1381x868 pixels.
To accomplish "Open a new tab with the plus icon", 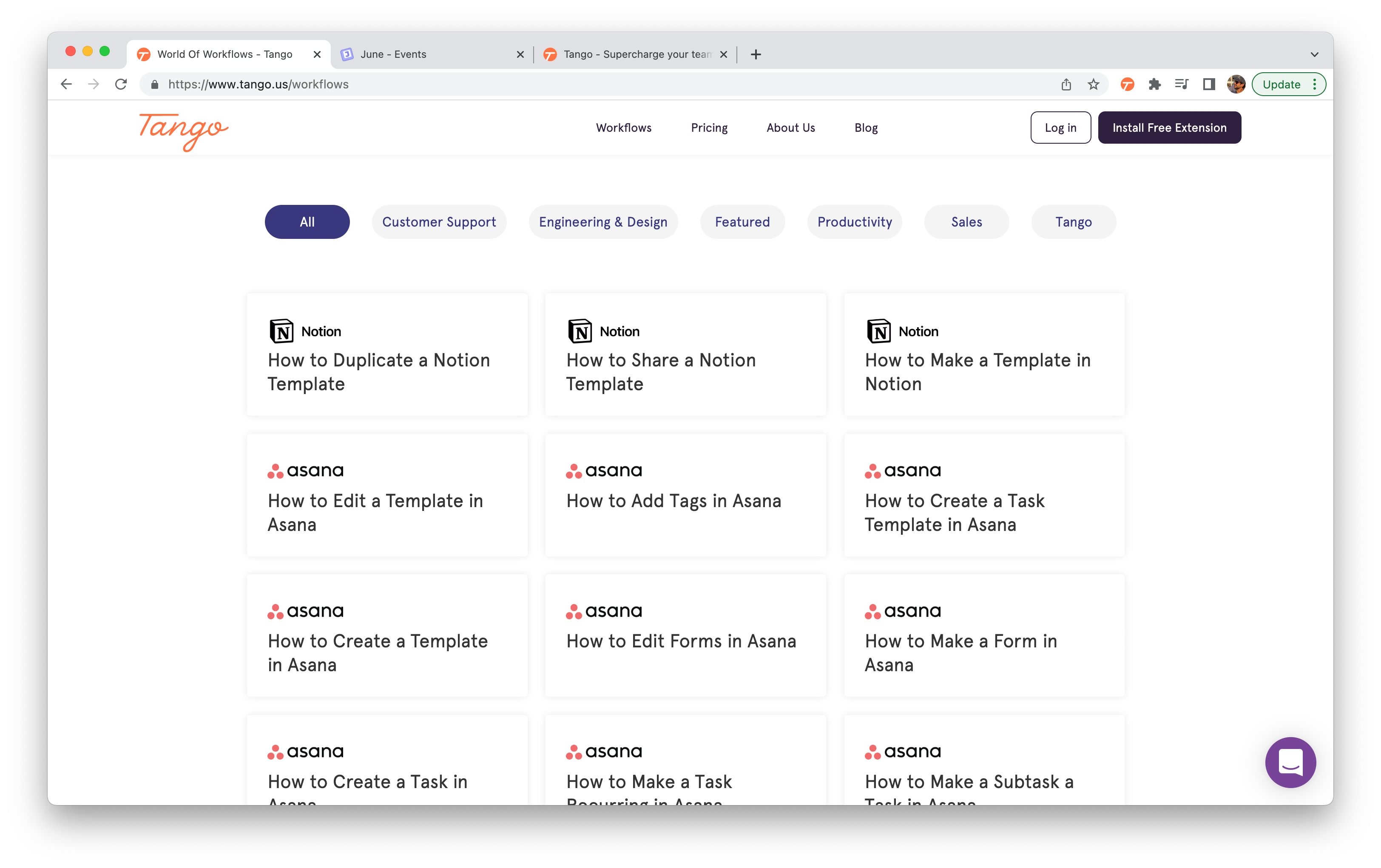I will [756, 54].
